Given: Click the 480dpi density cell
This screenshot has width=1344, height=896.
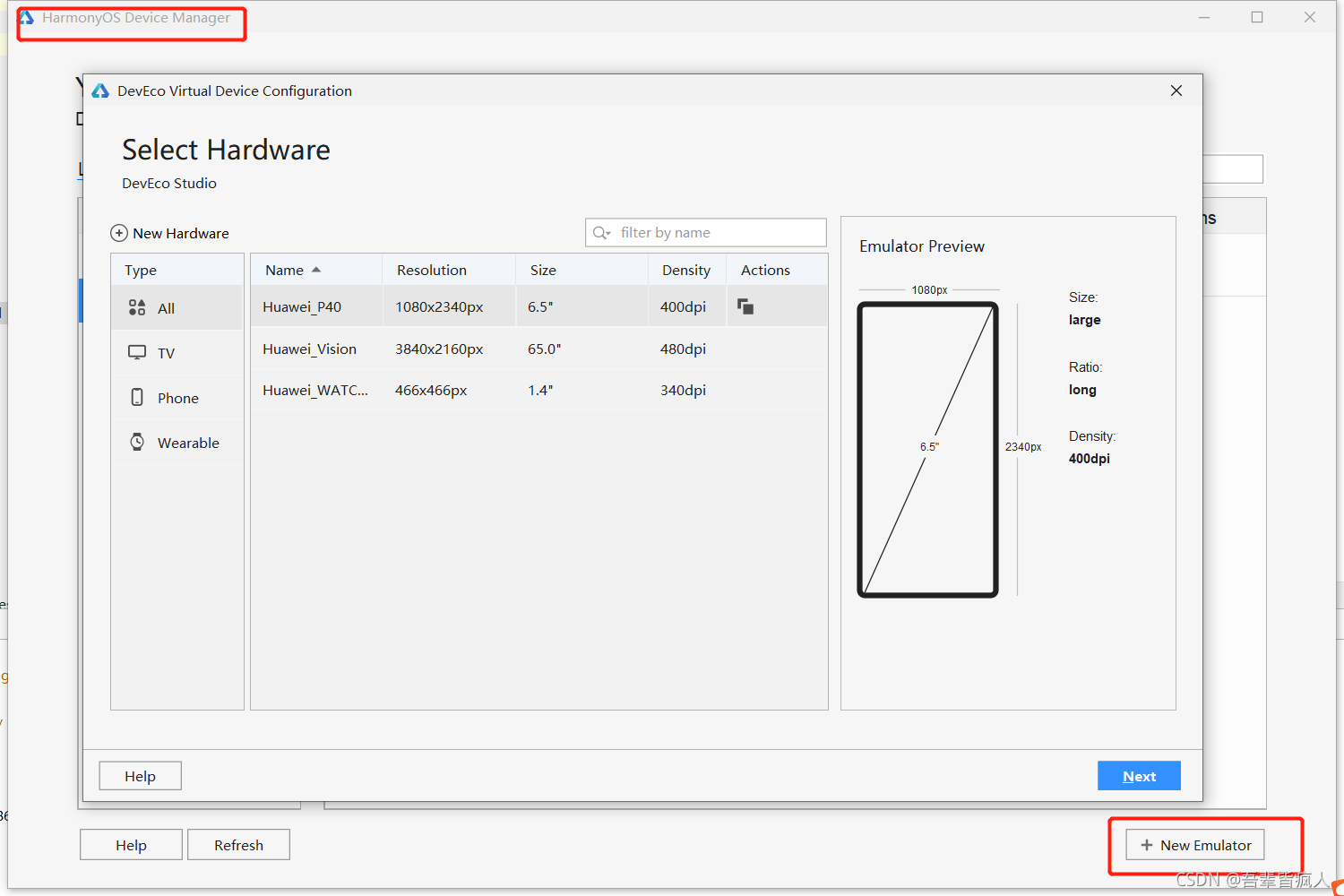Looking at the screenshot, I should click(x=683, y=349).
